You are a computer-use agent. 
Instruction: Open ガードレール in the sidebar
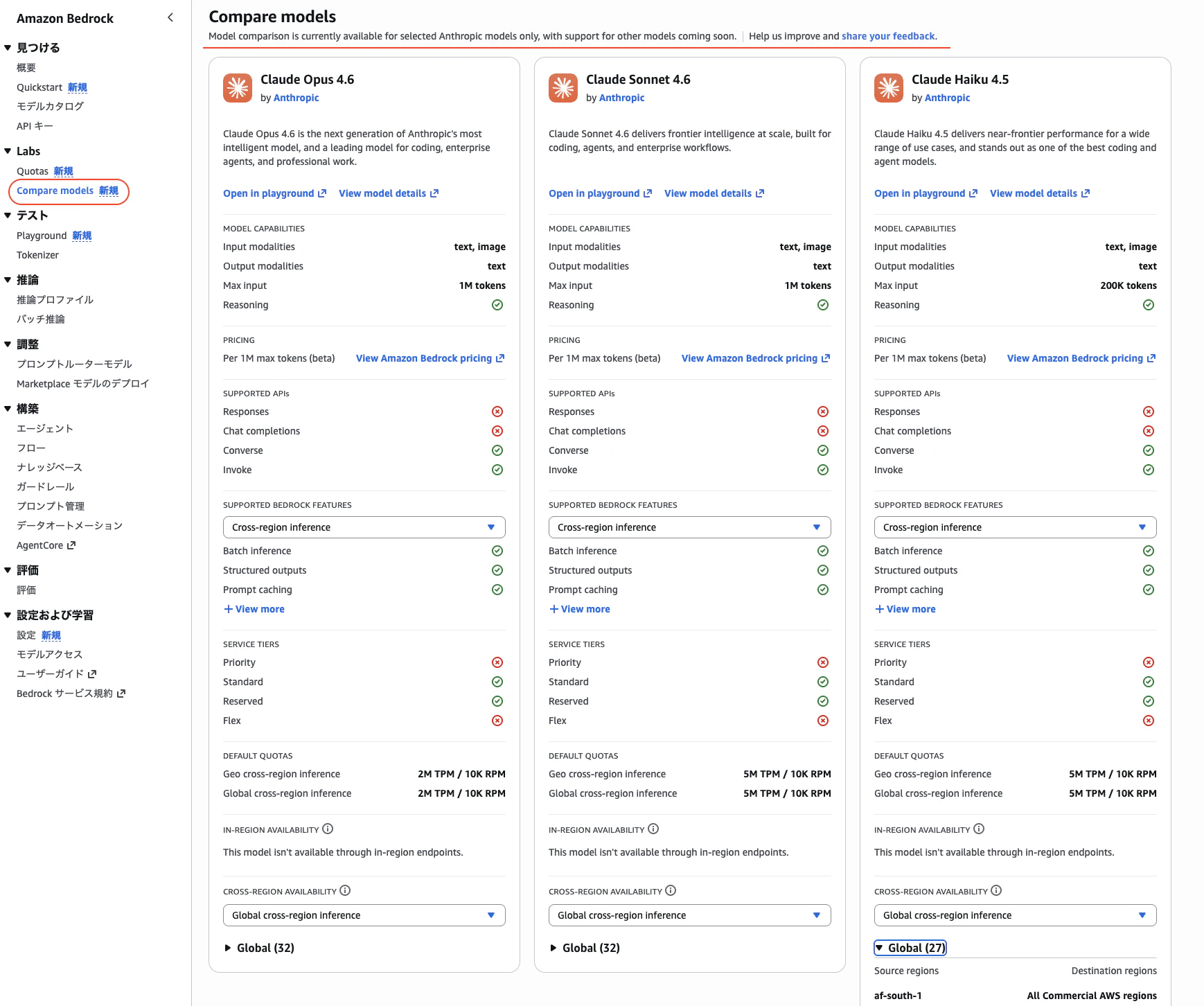coord(45,486)
